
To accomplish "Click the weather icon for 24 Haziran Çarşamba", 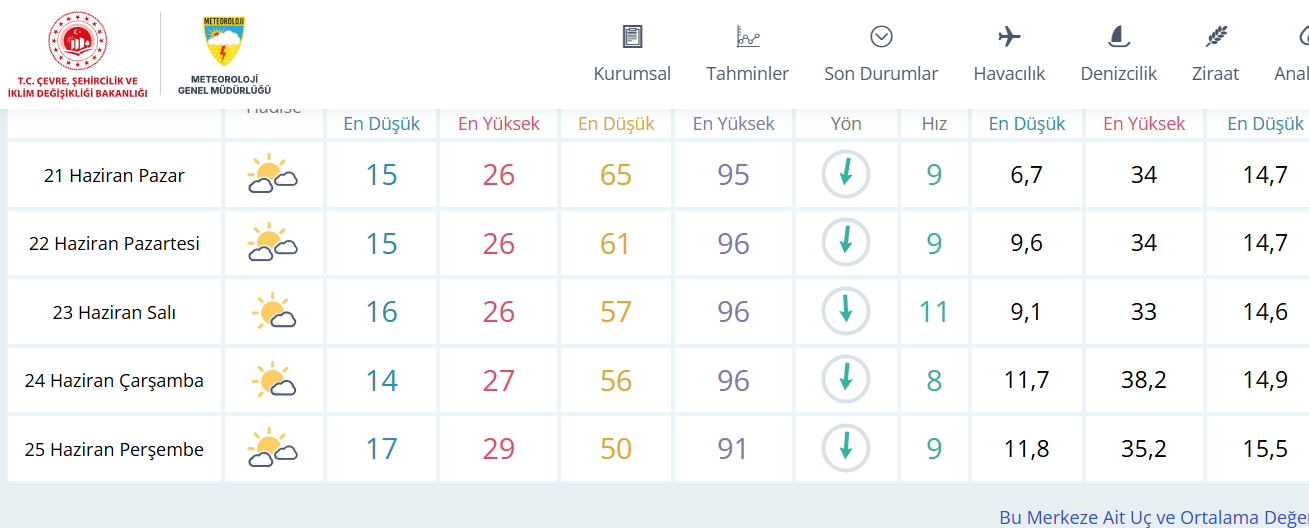I will point(272,381).
